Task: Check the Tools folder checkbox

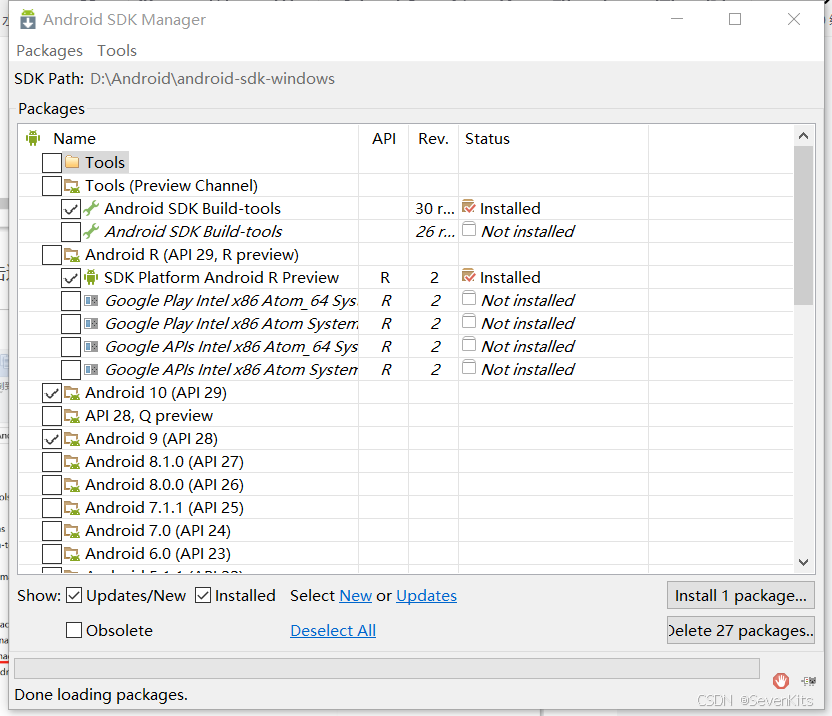Action: pos(51,162)
